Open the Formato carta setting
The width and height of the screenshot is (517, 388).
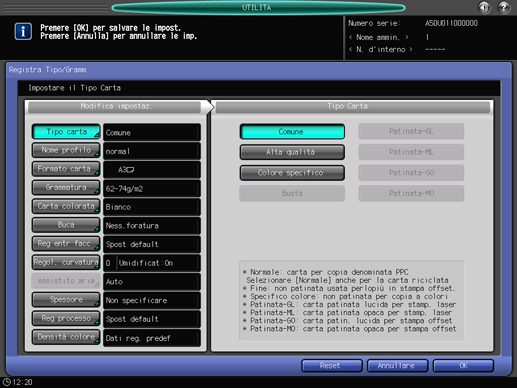66,169
